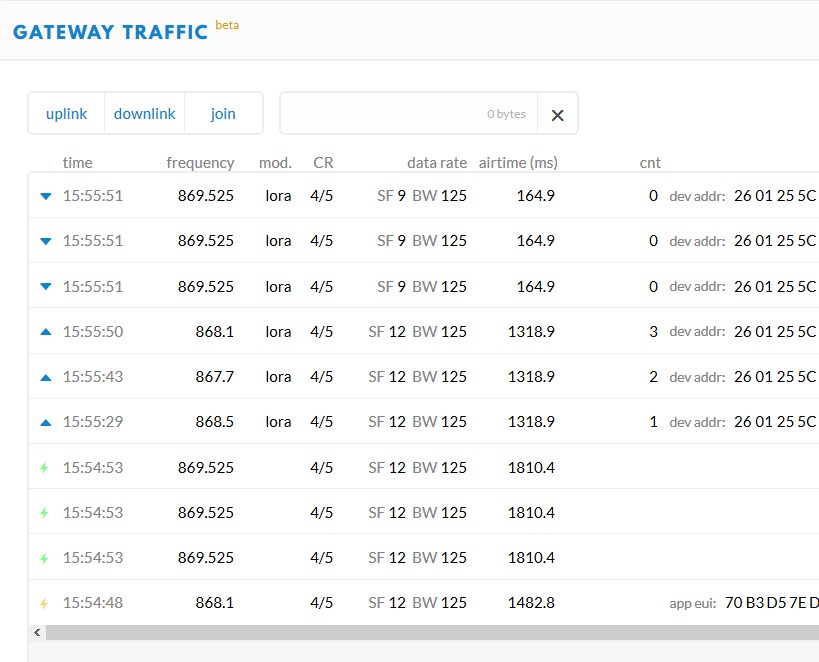Toggle the uplink traffic filter
The image size is (819, 662).
point(66,114)
